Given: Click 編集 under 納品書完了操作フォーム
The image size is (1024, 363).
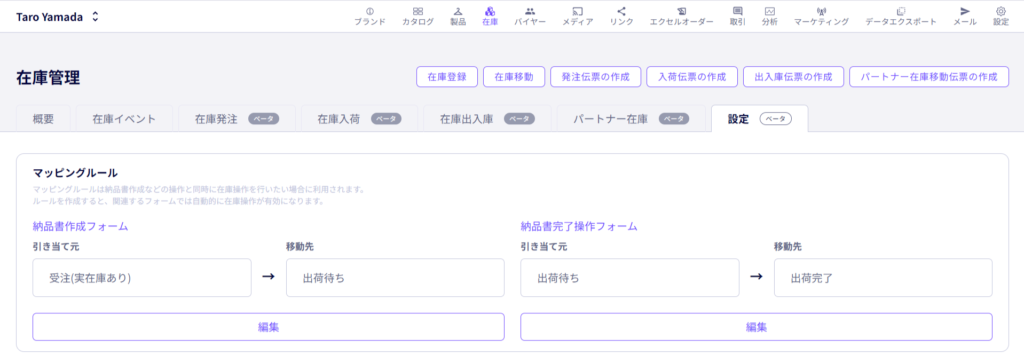Looking at the screenshot, I should click(756, 327).
